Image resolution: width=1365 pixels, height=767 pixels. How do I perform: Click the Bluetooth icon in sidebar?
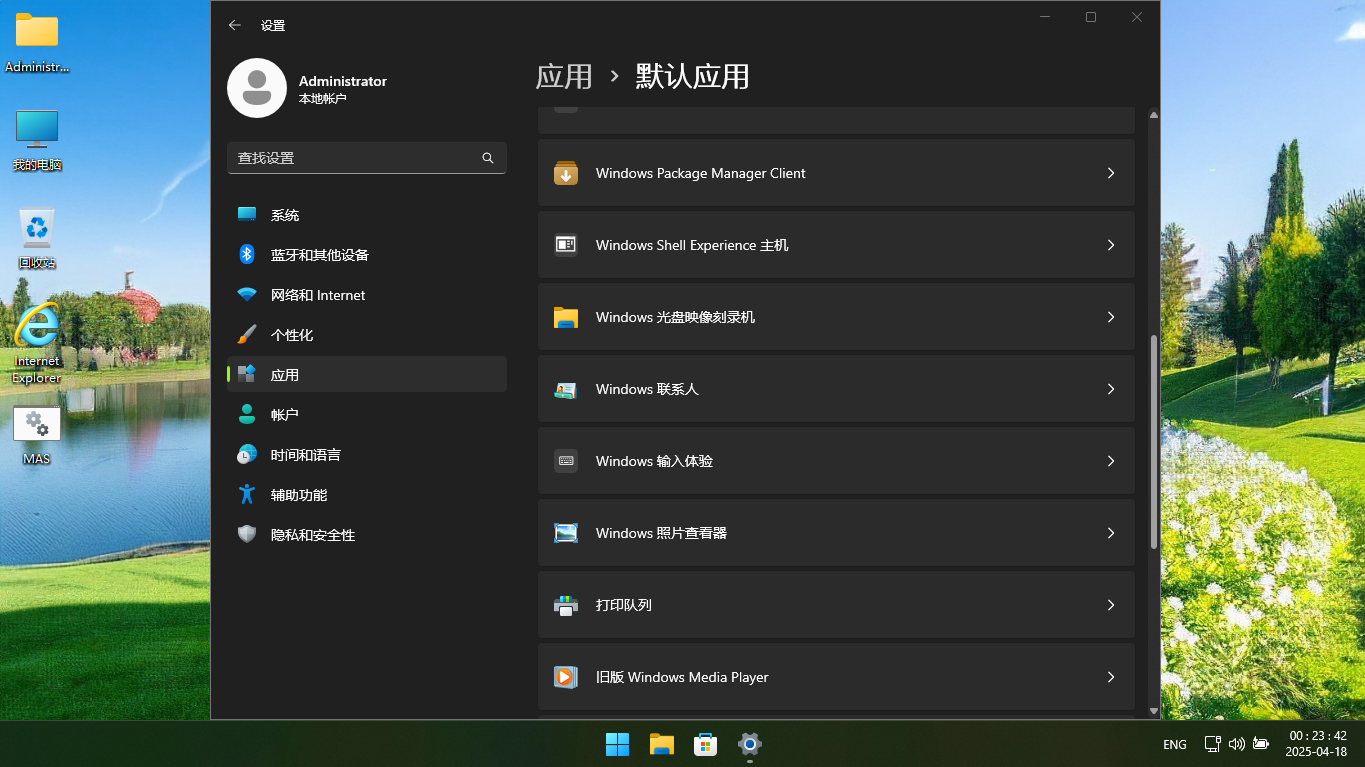[247, 255]
